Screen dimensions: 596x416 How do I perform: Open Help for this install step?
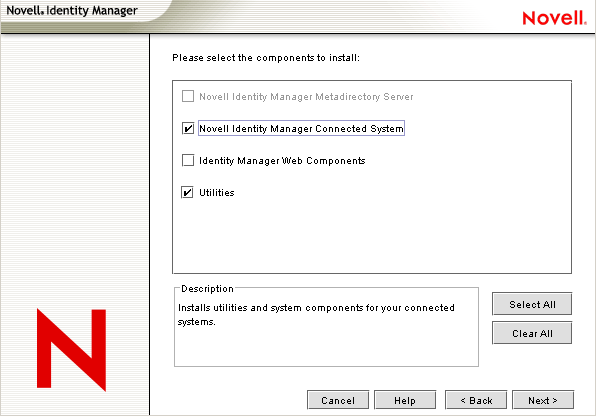pyautogui.click(x=405, y=400)
